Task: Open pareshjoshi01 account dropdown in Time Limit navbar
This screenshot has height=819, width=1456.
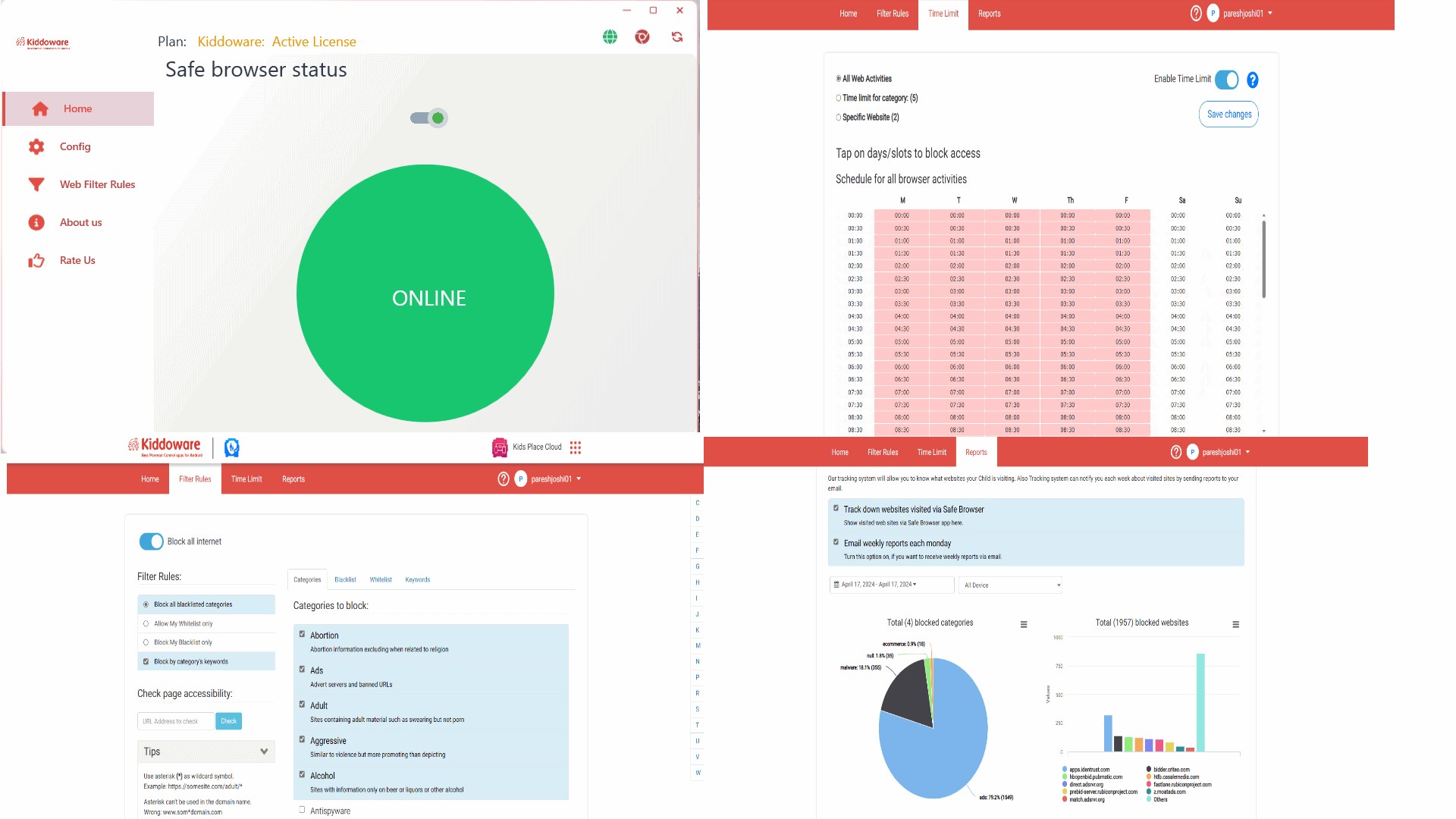Action: point(1247,14)
